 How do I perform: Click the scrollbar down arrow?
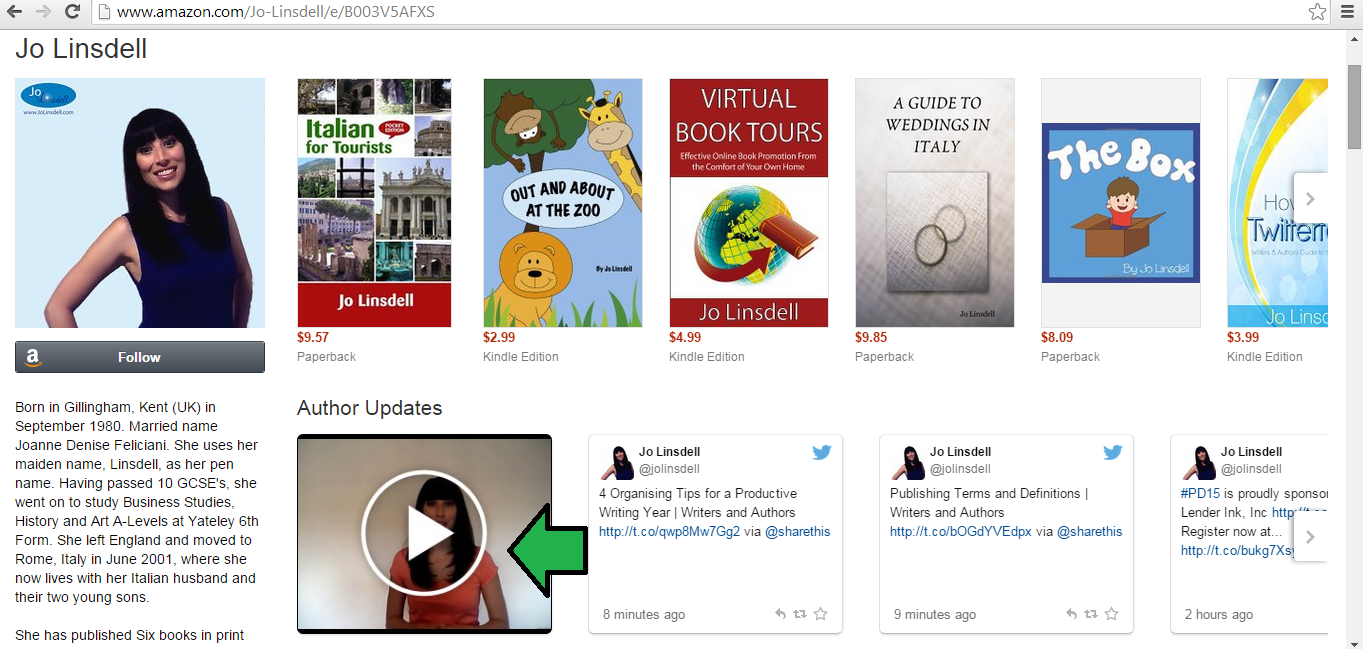(x=1354, y=641)
